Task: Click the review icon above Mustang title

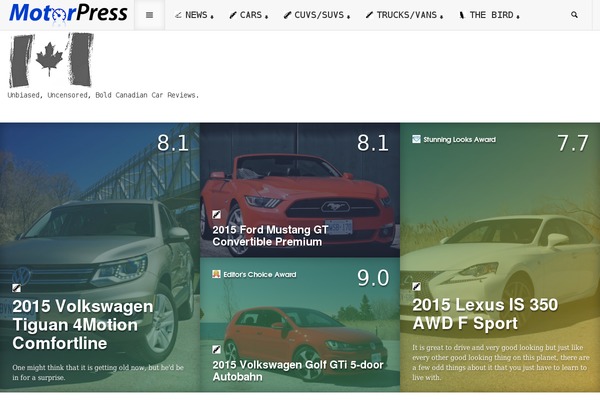Action: (x=216, y=214)
